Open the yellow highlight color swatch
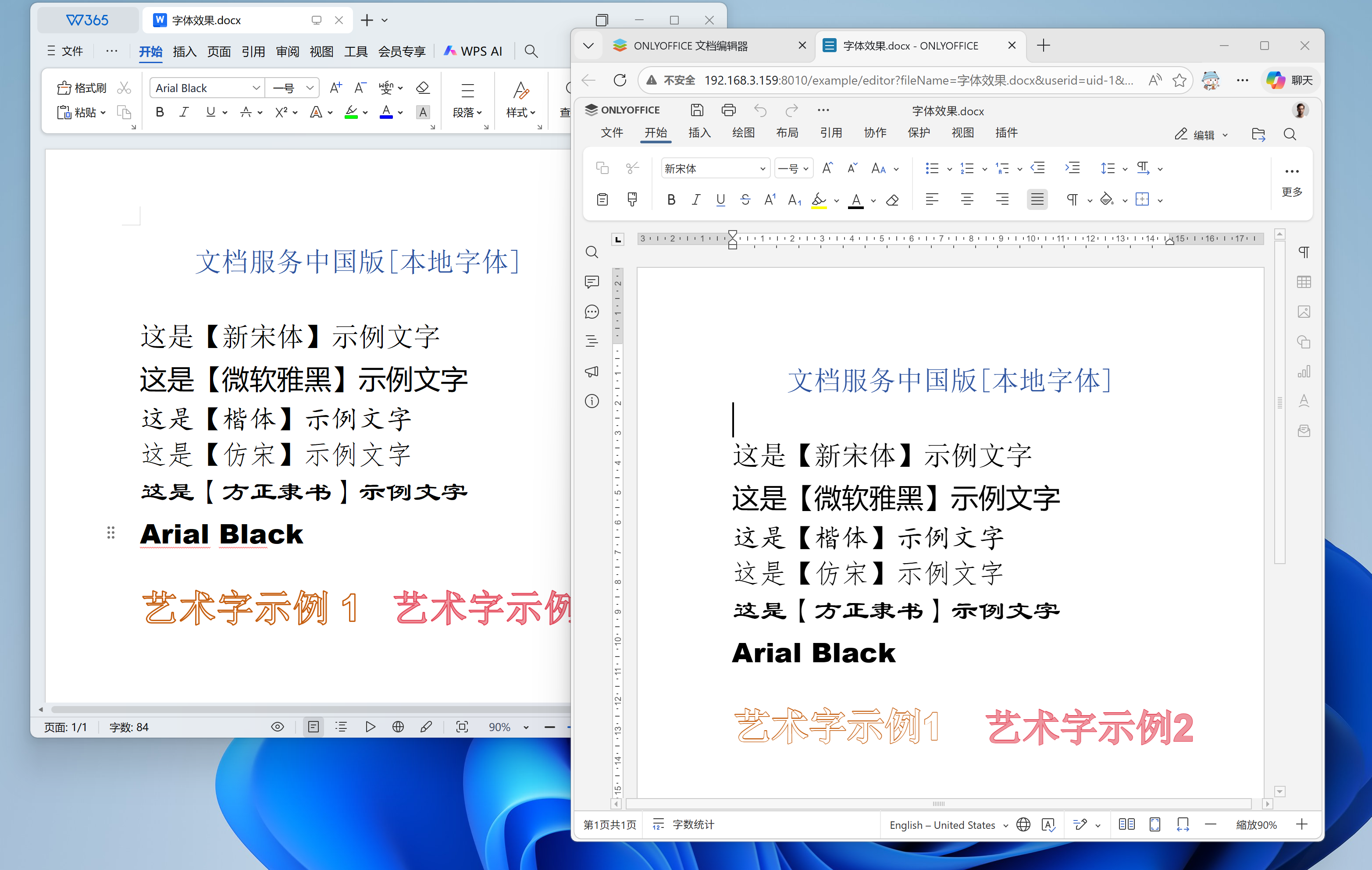This screenshot has height=870, width=1372. 820,200
